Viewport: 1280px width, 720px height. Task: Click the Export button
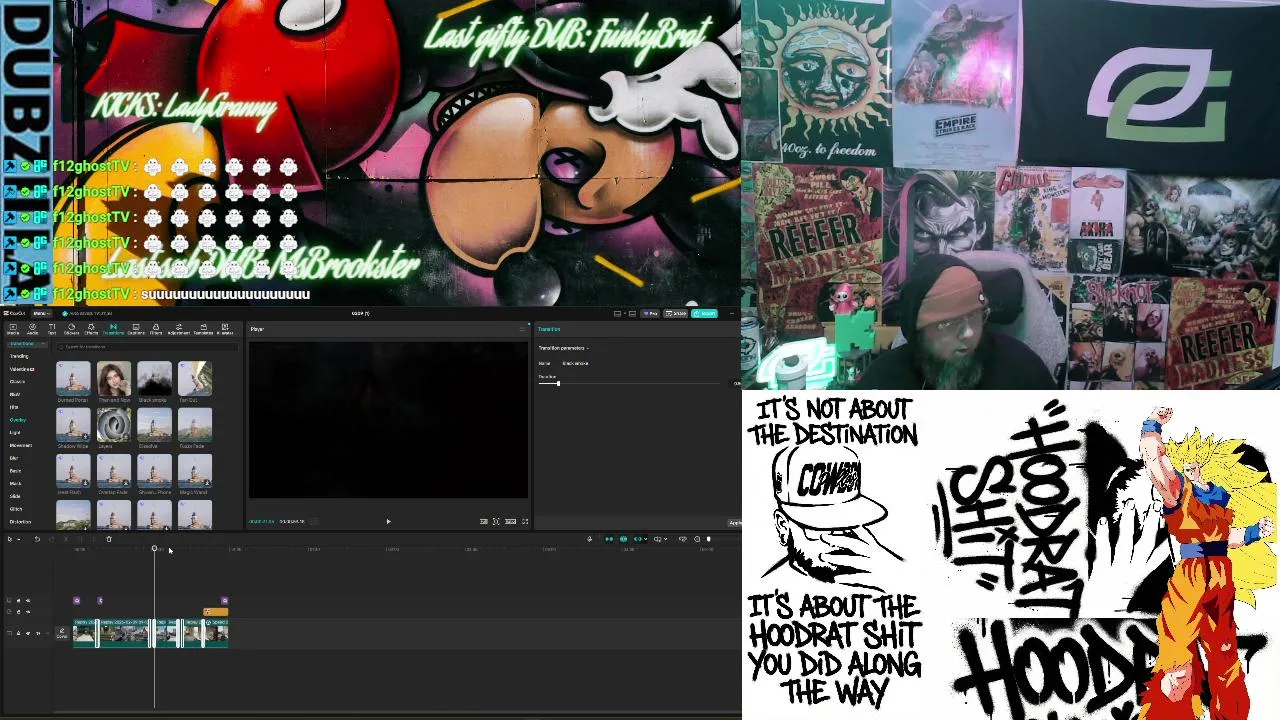click(705, 313)
